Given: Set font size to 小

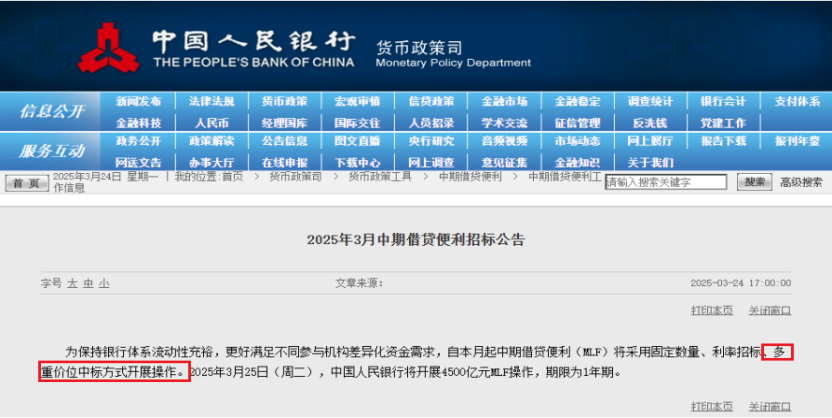Looking at the screenshot, I should pos(104,283).
